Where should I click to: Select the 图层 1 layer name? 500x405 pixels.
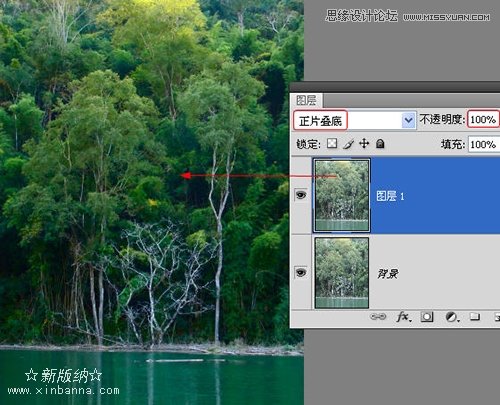[390, 196]
